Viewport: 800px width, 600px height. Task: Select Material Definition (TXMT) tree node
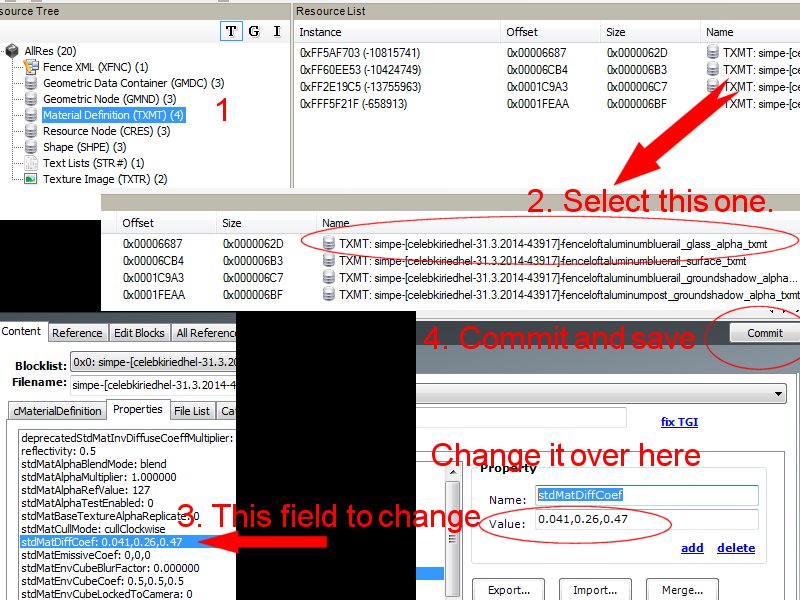point(112,115)
